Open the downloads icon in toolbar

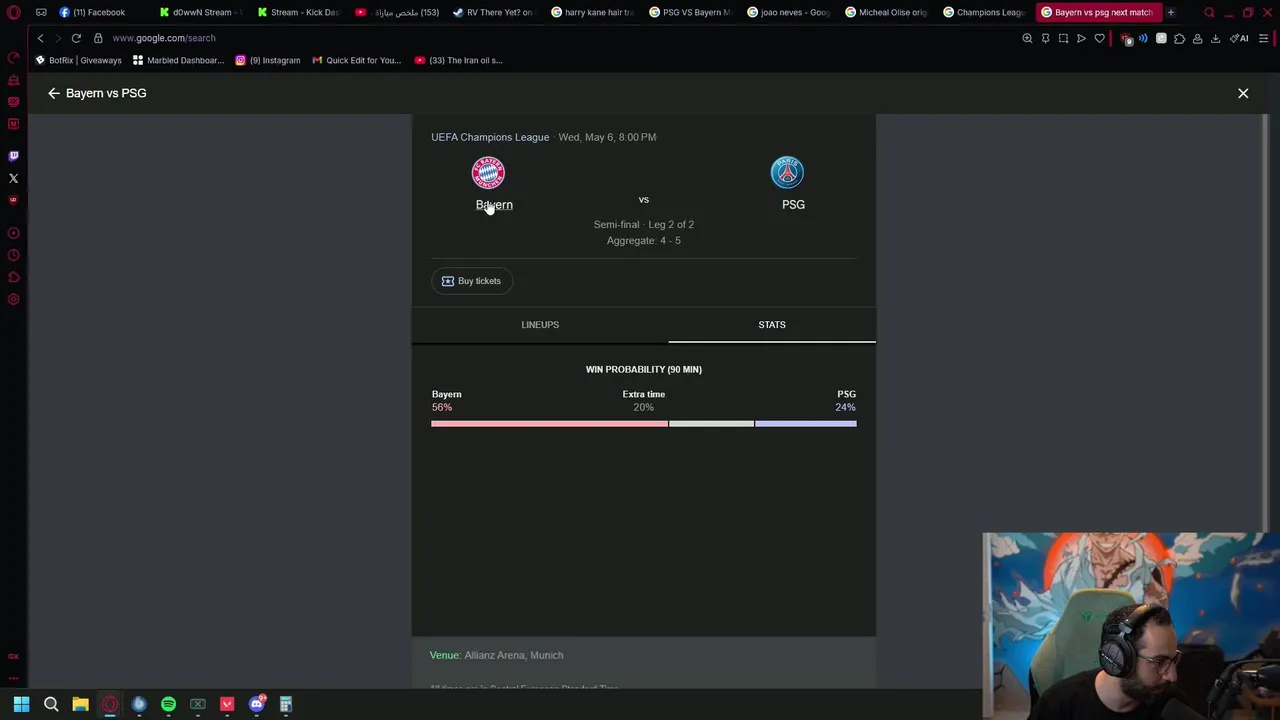pyautogui.click(x=1215, y=38)
